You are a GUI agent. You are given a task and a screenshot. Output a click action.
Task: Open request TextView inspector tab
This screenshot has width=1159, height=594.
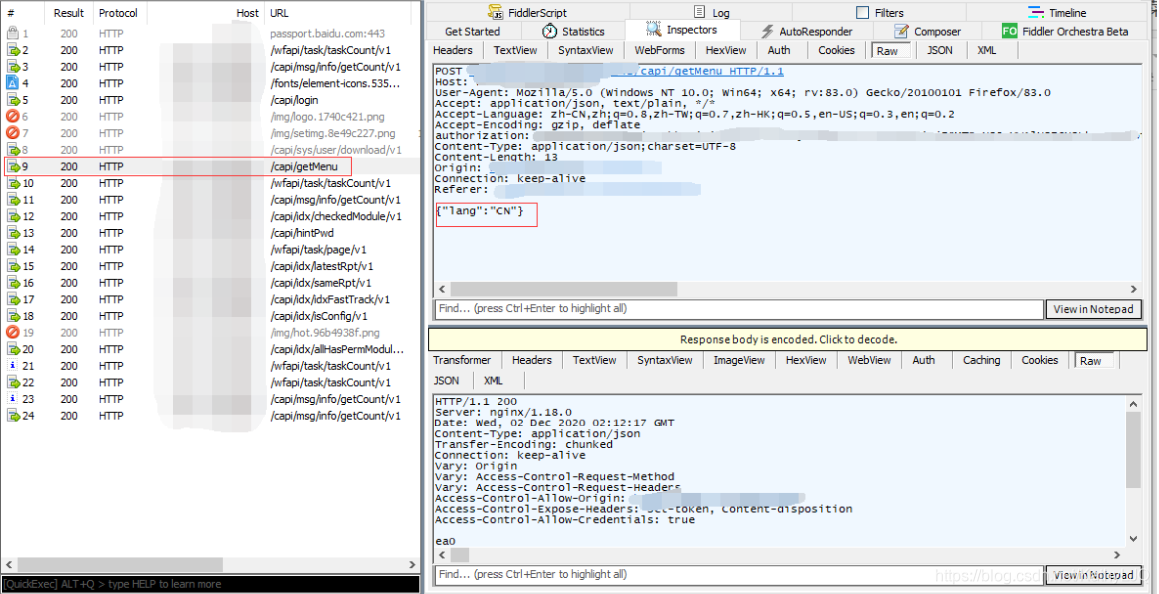[x=515, y=50]
